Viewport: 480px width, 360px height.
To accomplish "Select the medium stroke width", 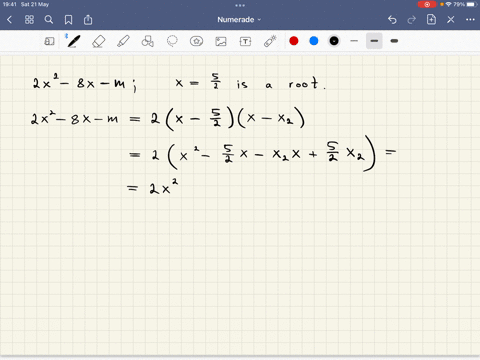I will point(374,41).
